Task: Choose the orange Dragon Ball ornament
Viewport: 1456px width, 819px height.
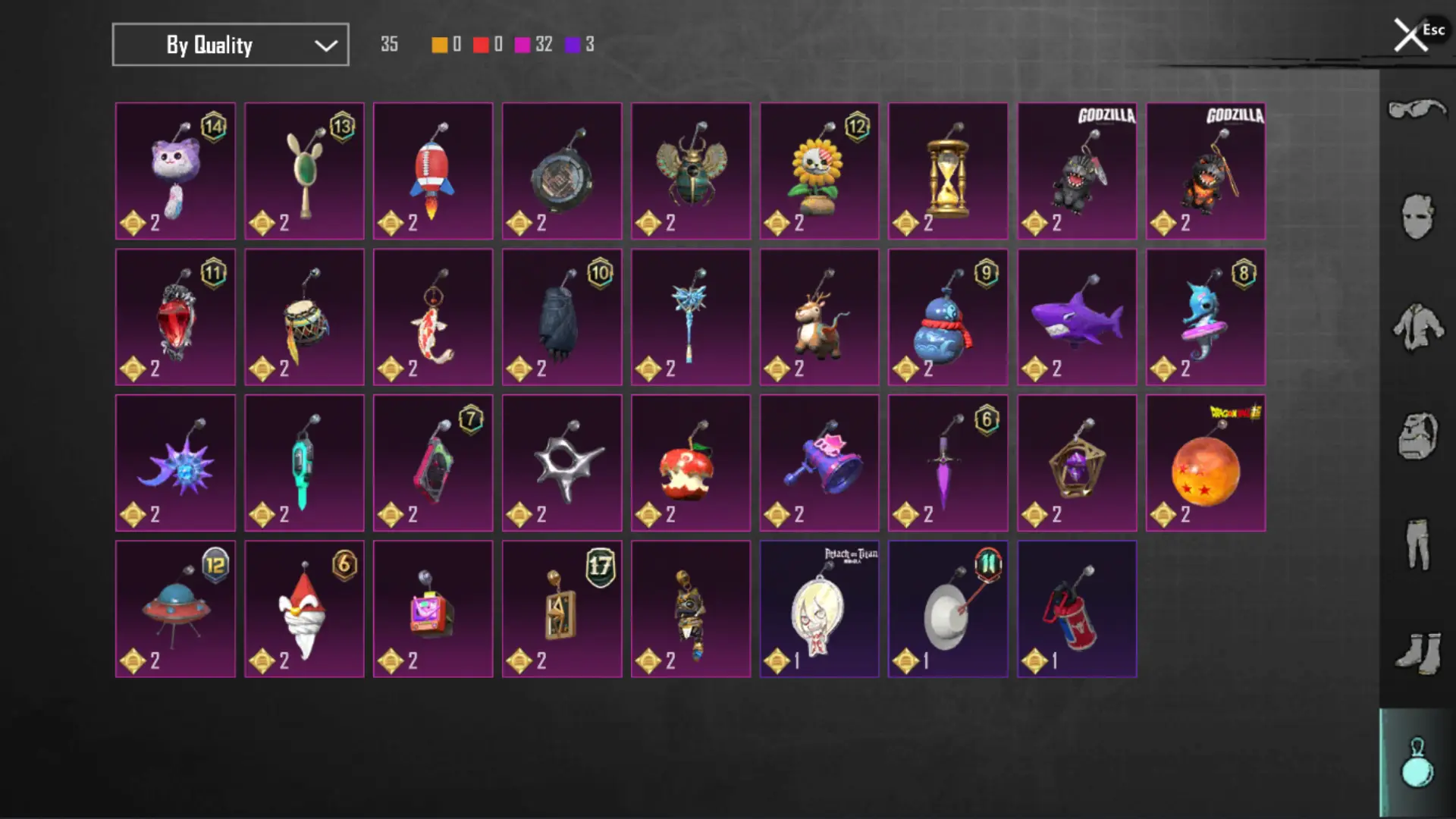Action: [x=1206, y=463]
